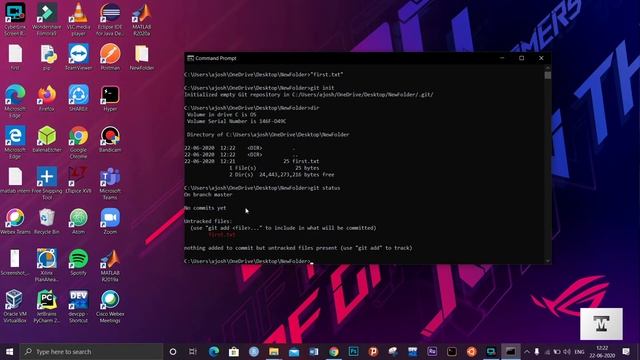Open Ubuntu from the taskbar
The width and height of the screenshot is (640, 360).
[471, 351]
